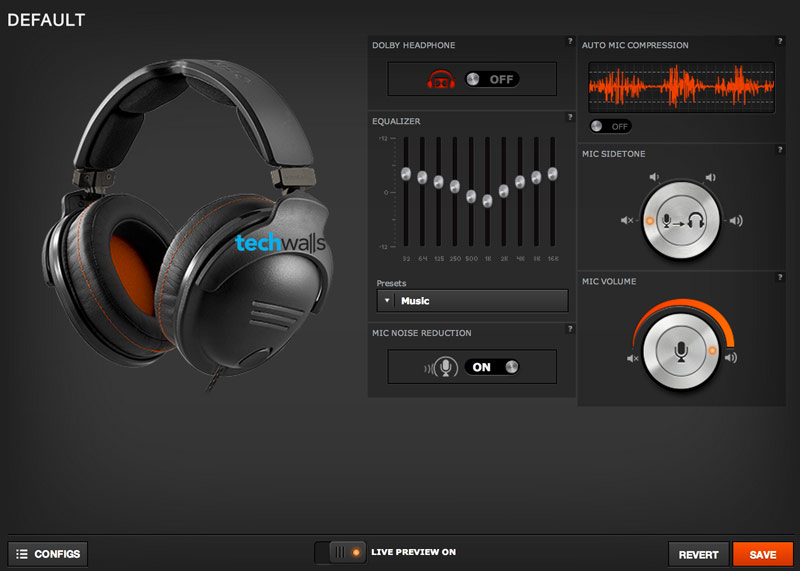The width and height of the screenshot is (800, 571).
Task: Set mic sidetone to maximum volume icon
Action: coord(736,221)
